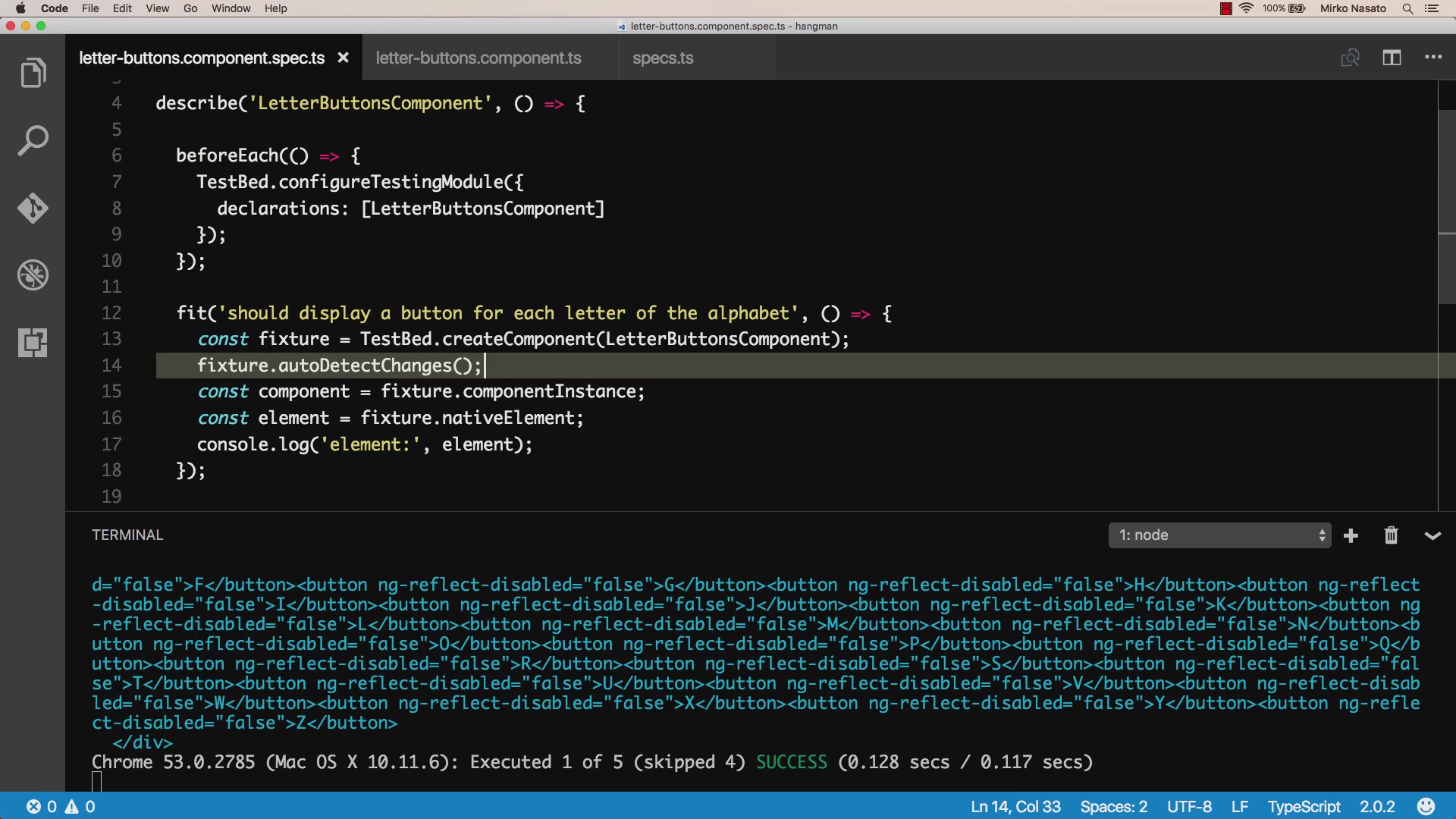The width and height of the screenshot is (1456, 819).
Task: Click line number 12 in gutter
Action: pos(111,313)
